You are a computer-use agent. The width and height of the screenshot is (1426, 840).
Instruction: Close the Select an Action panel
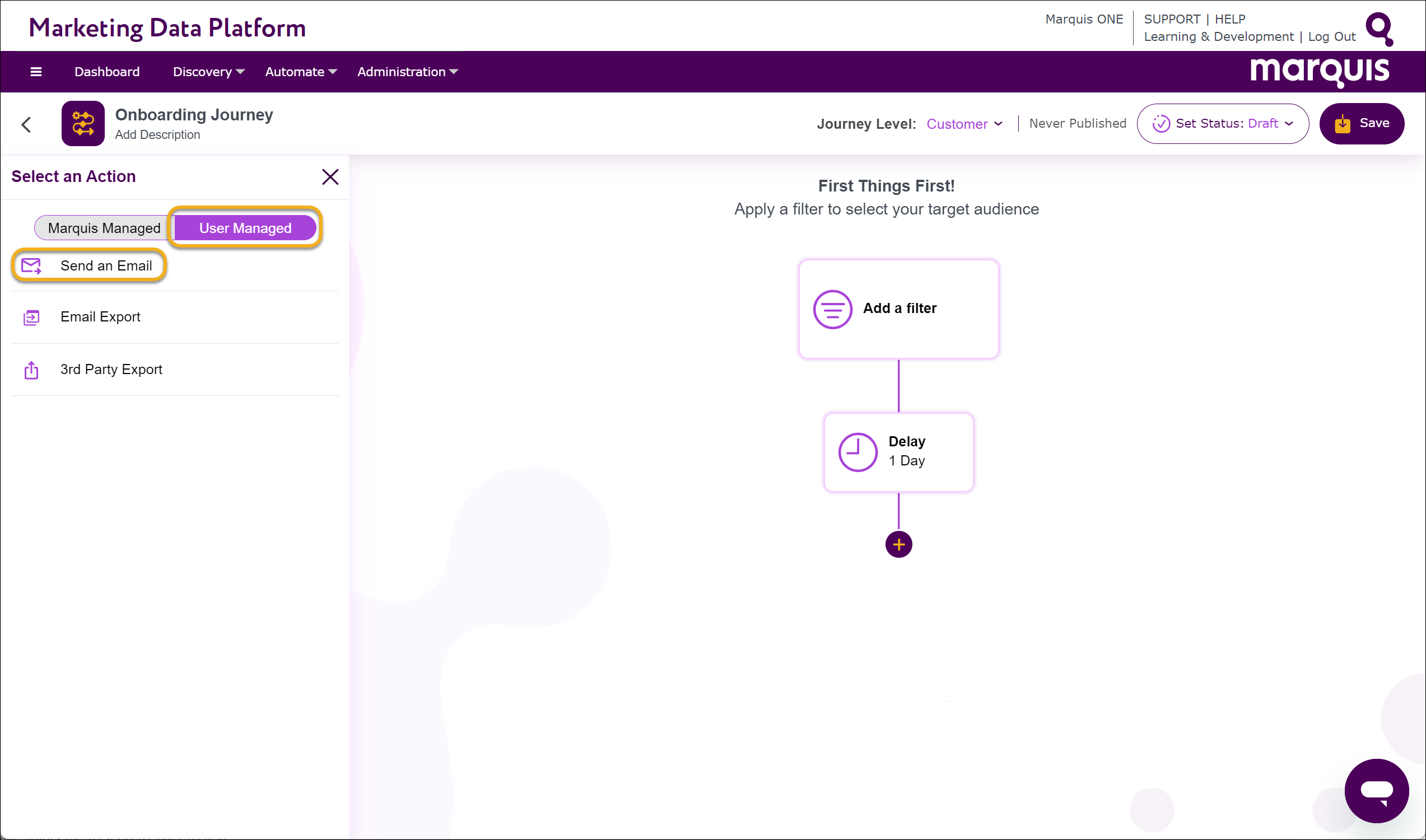pyautogui.click(x=330, y=176)
